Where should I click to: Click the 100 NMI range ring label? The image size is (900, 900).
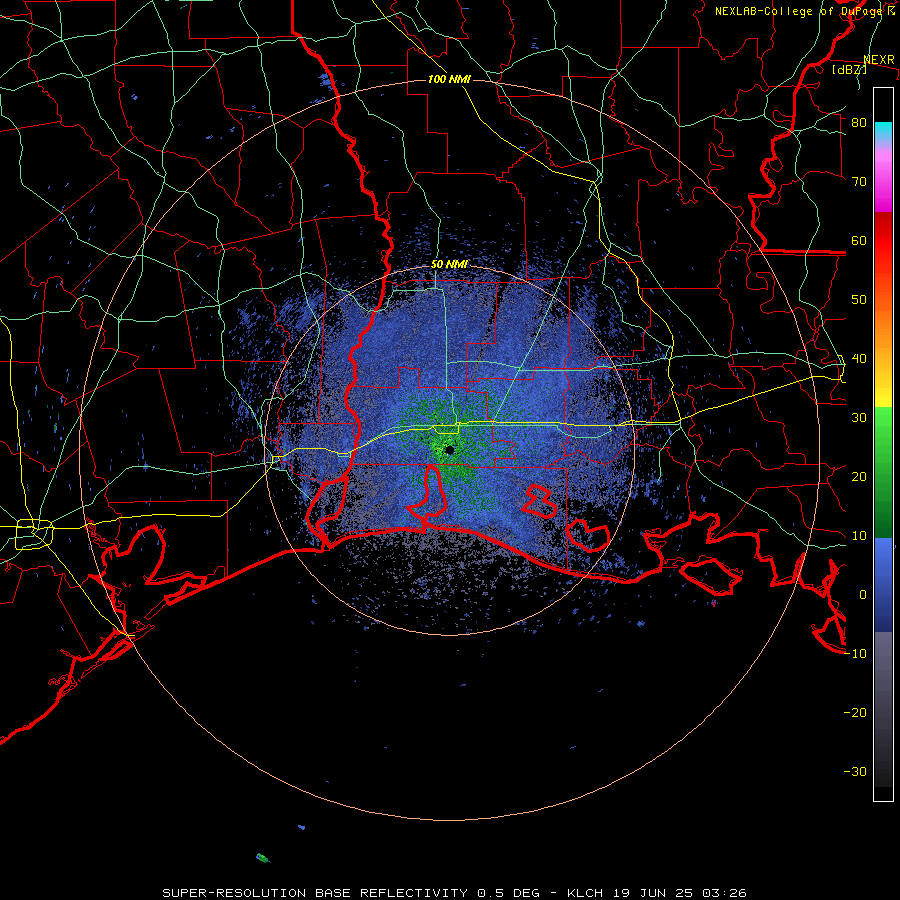pos(449,79)
